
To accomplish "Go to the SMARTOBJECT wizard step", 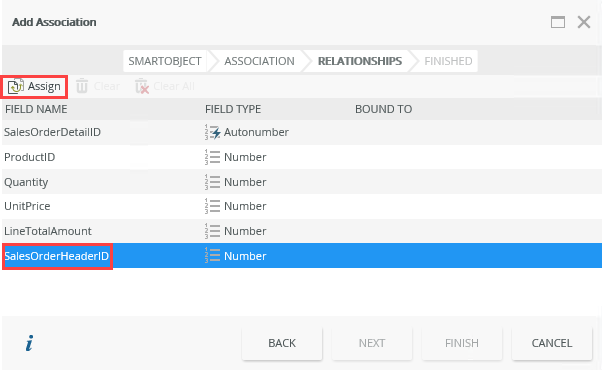I will (x=165, y=61).
